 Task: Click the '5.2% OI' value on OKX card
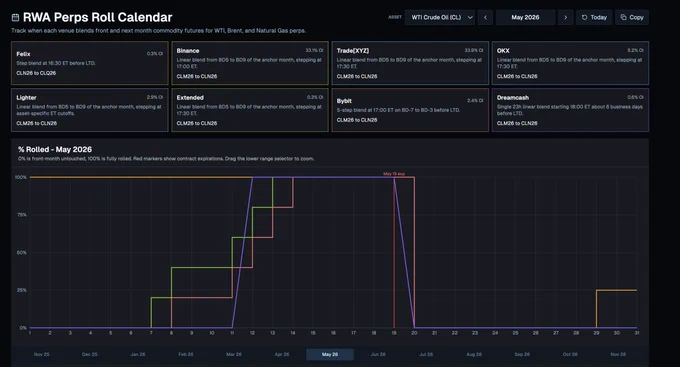(x=635, y=50)
